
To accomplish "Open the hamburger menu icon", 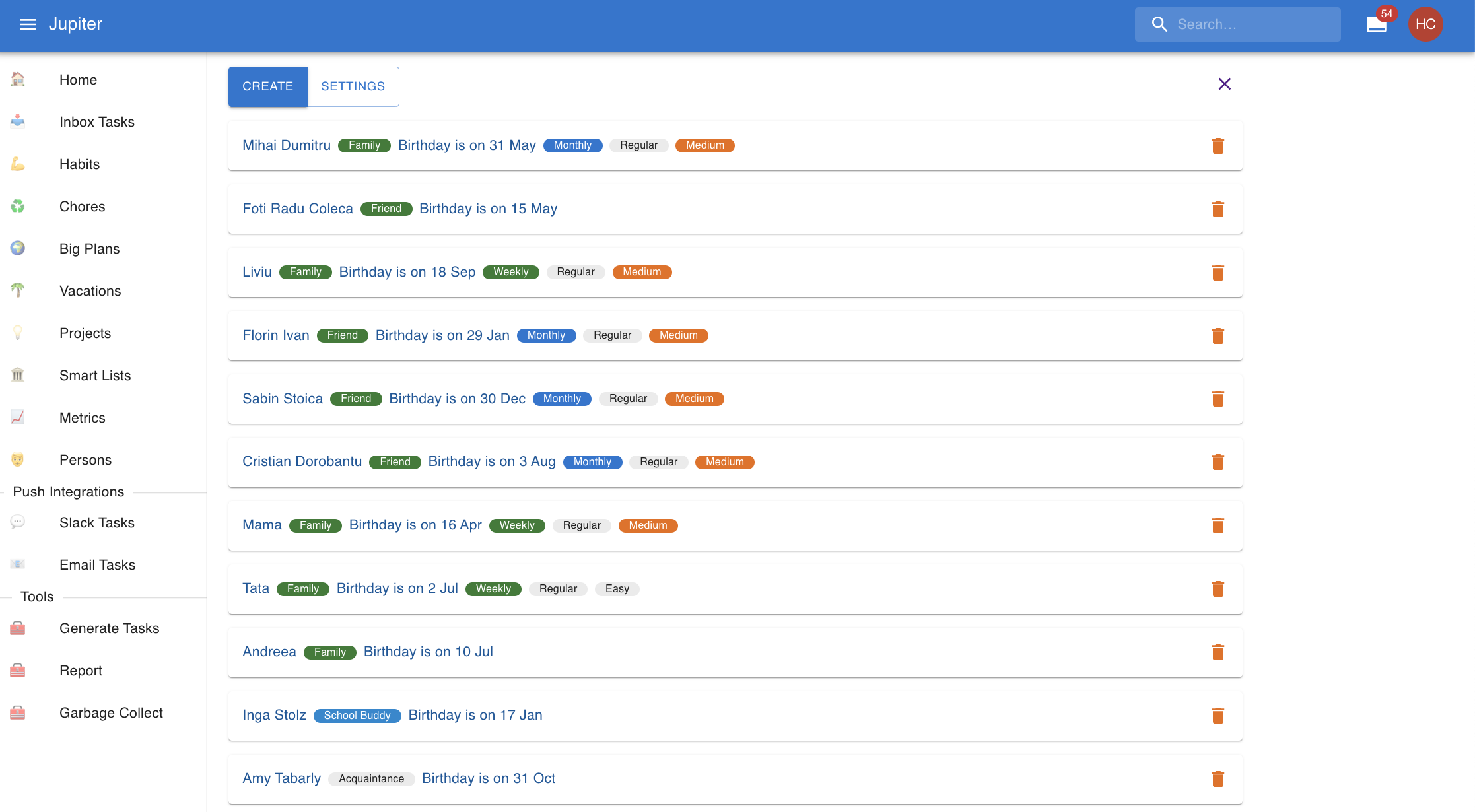I will (x=27, y=24).
